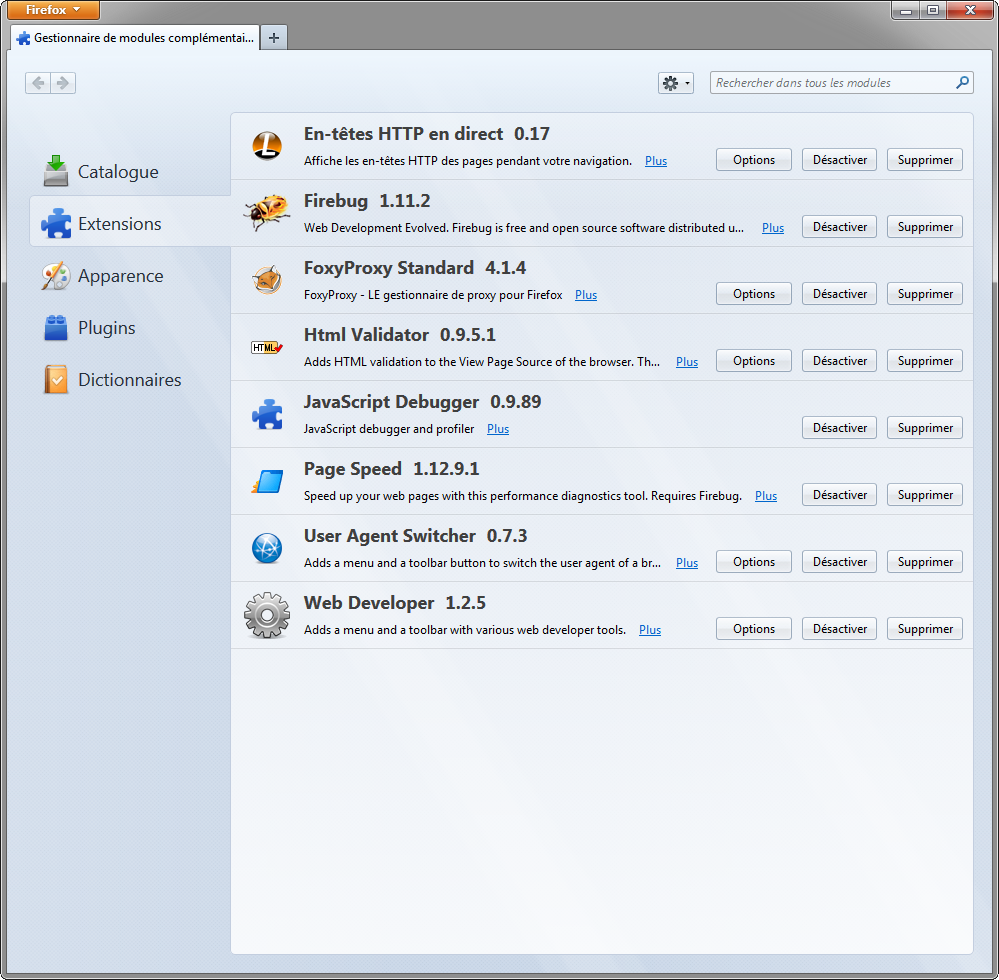Click the Plus link for Html Validator
The height and width of the screenshot is (980, 999).
(x=687, y=361)
